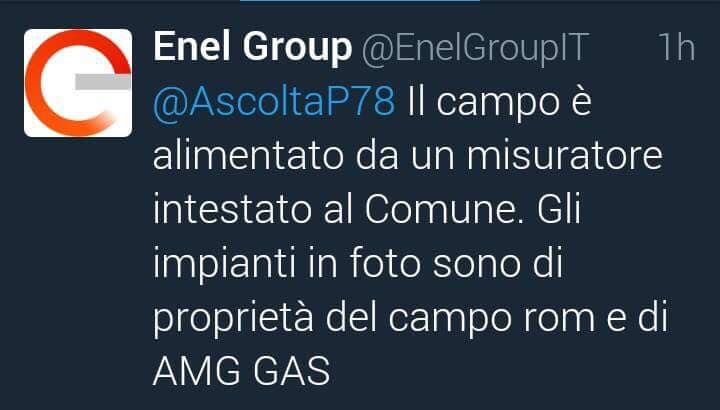Open the Enel Group display name
Screen dimensions: 720x410
[253, 47]
